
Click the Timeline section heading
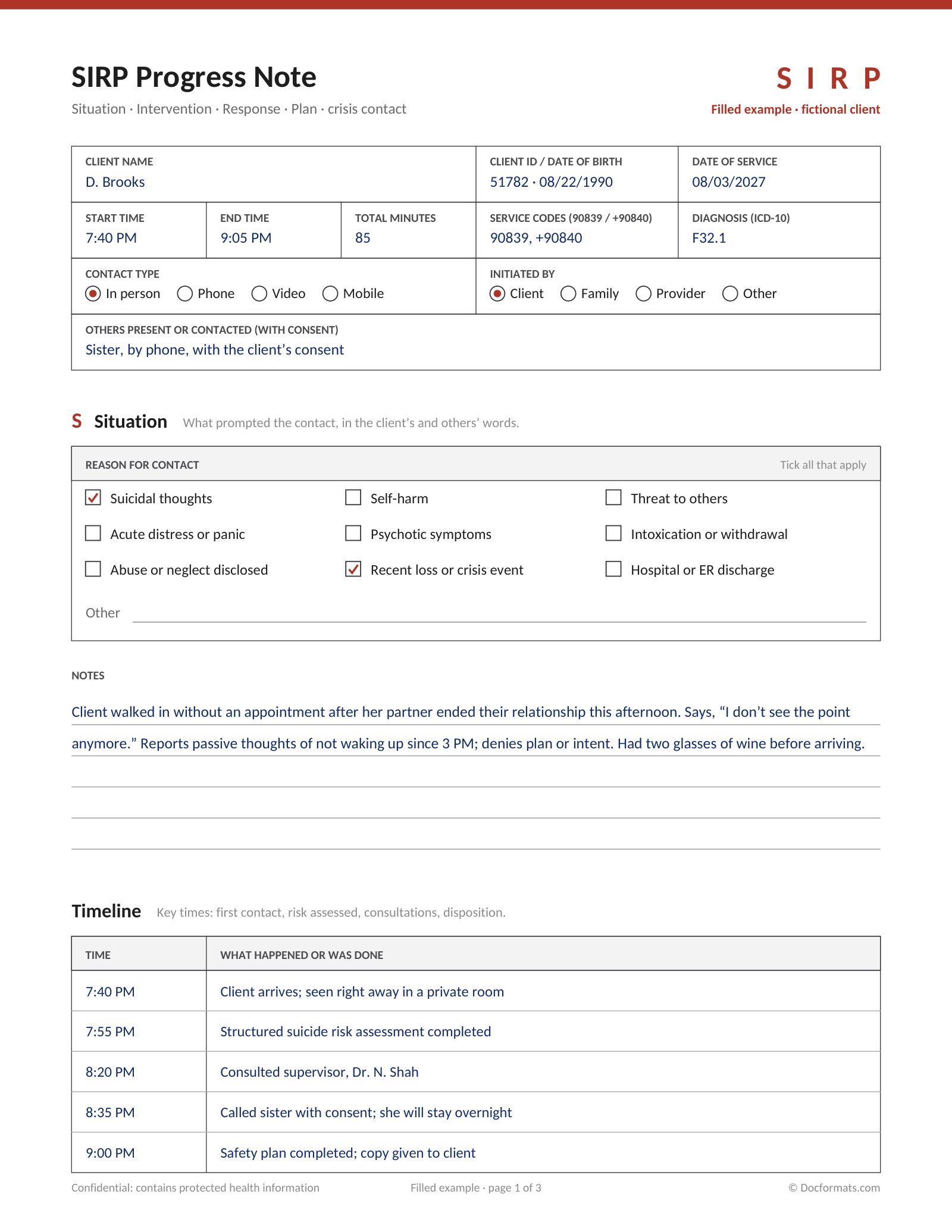pyautogui.click(x=107, y=911)
